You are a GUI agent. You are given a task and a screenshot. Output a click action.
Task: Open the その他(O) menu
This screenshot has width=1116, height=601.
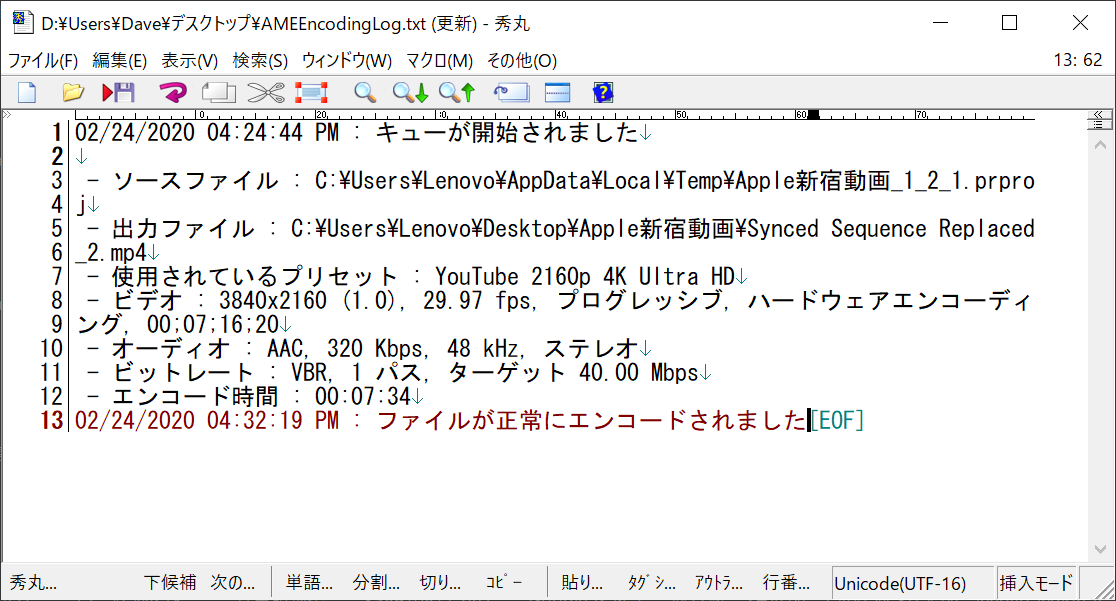pos(522,61)
